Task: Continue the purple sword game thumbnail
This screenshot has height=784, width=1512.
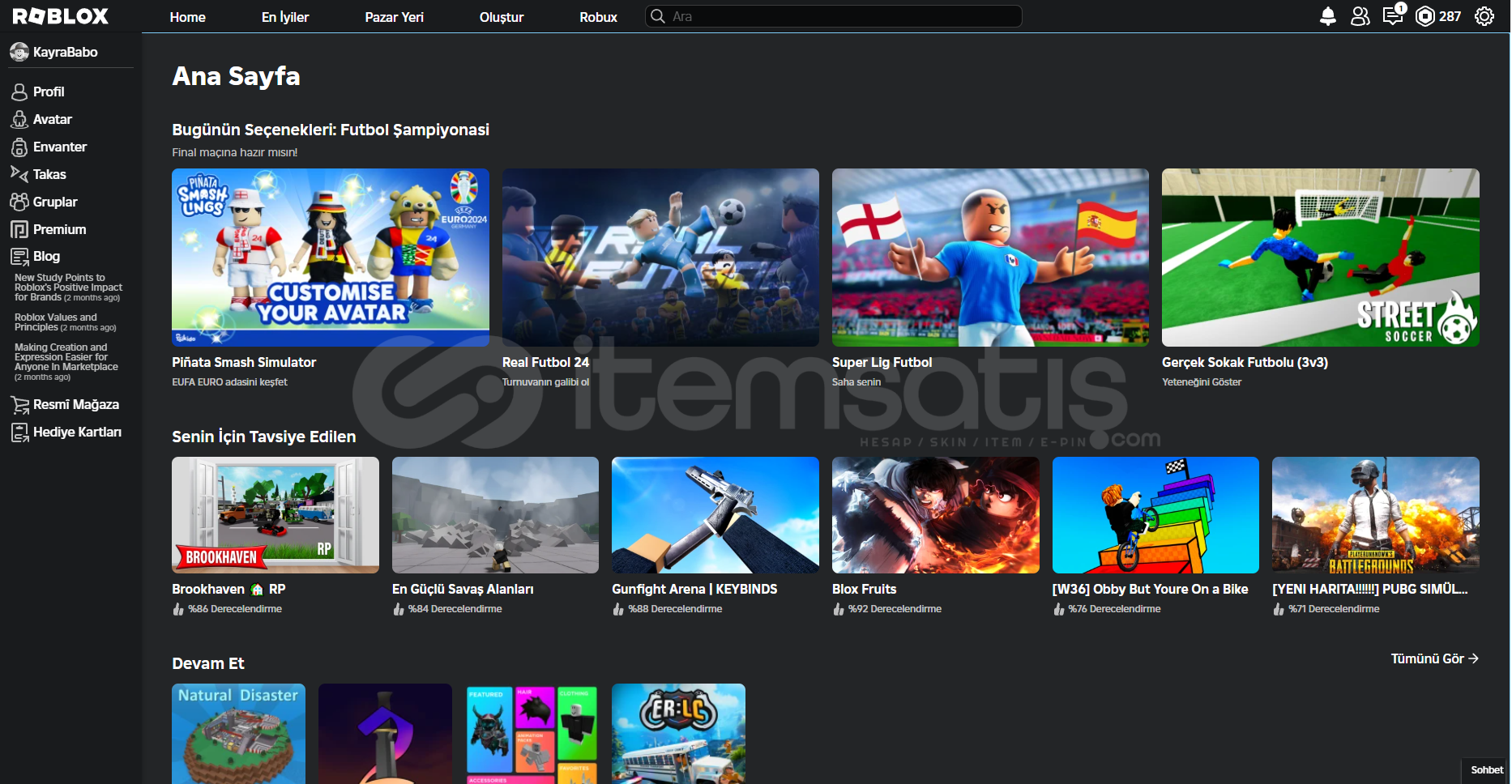Action: (x=385, y=734)
